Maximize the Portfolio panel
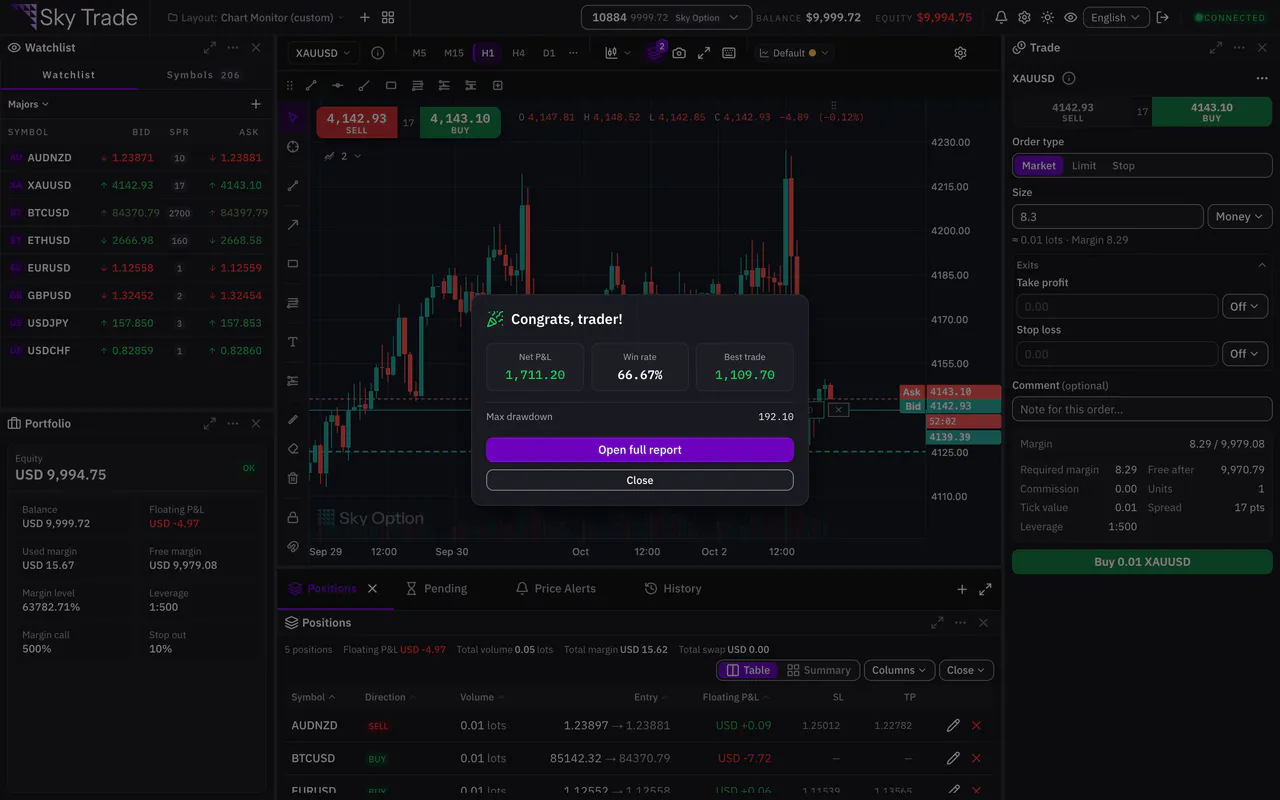The image size is (1280, 800). pyautogui.click(x=210, y=423)
